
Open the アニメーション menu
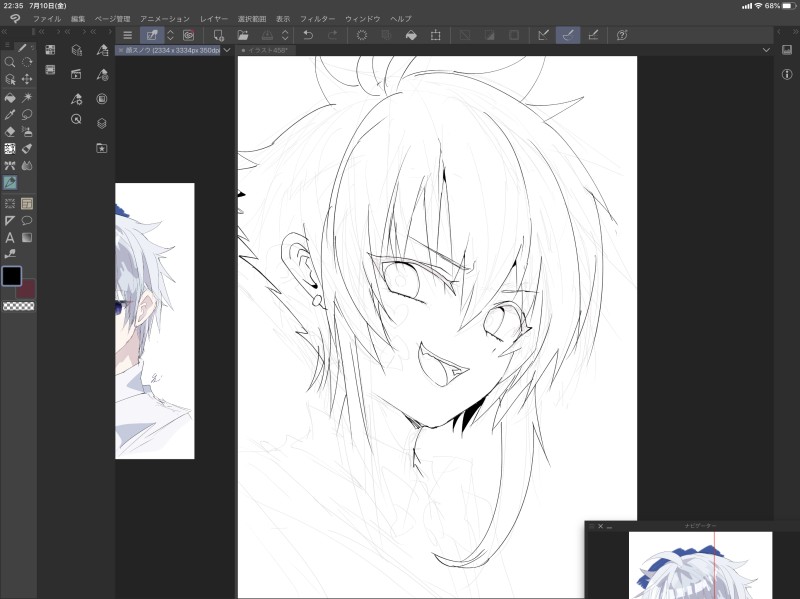tap(165, 19)
